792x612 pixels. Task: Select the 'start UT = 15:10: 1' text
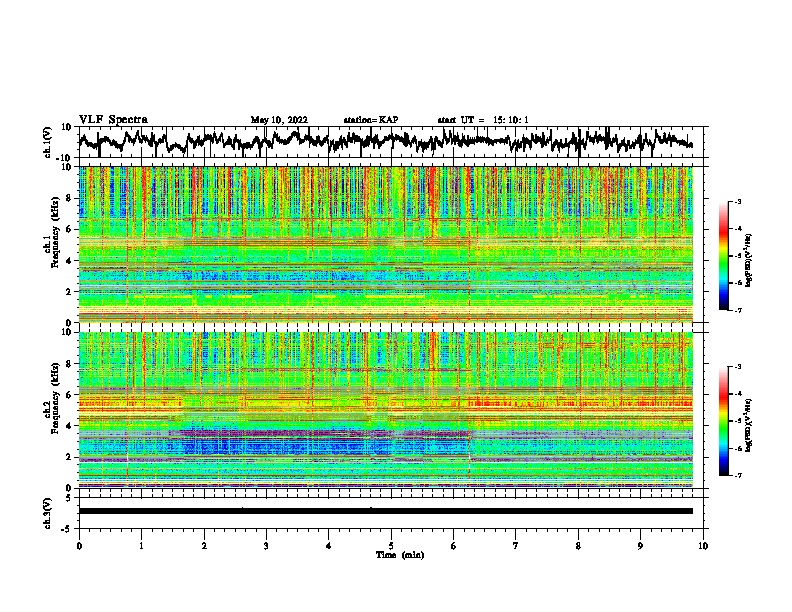(x=483, y=120)
